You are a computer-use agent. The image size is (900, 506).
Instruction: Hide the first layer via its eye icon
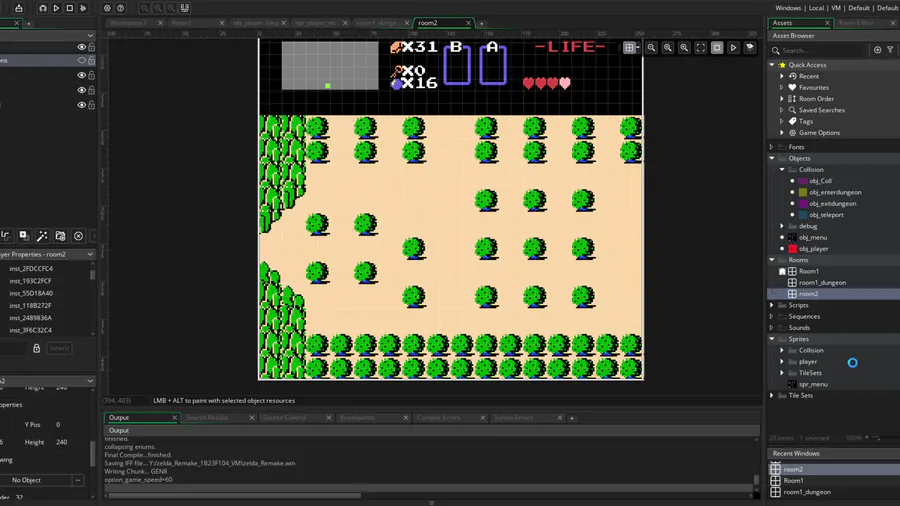click(x=82, y=47)
